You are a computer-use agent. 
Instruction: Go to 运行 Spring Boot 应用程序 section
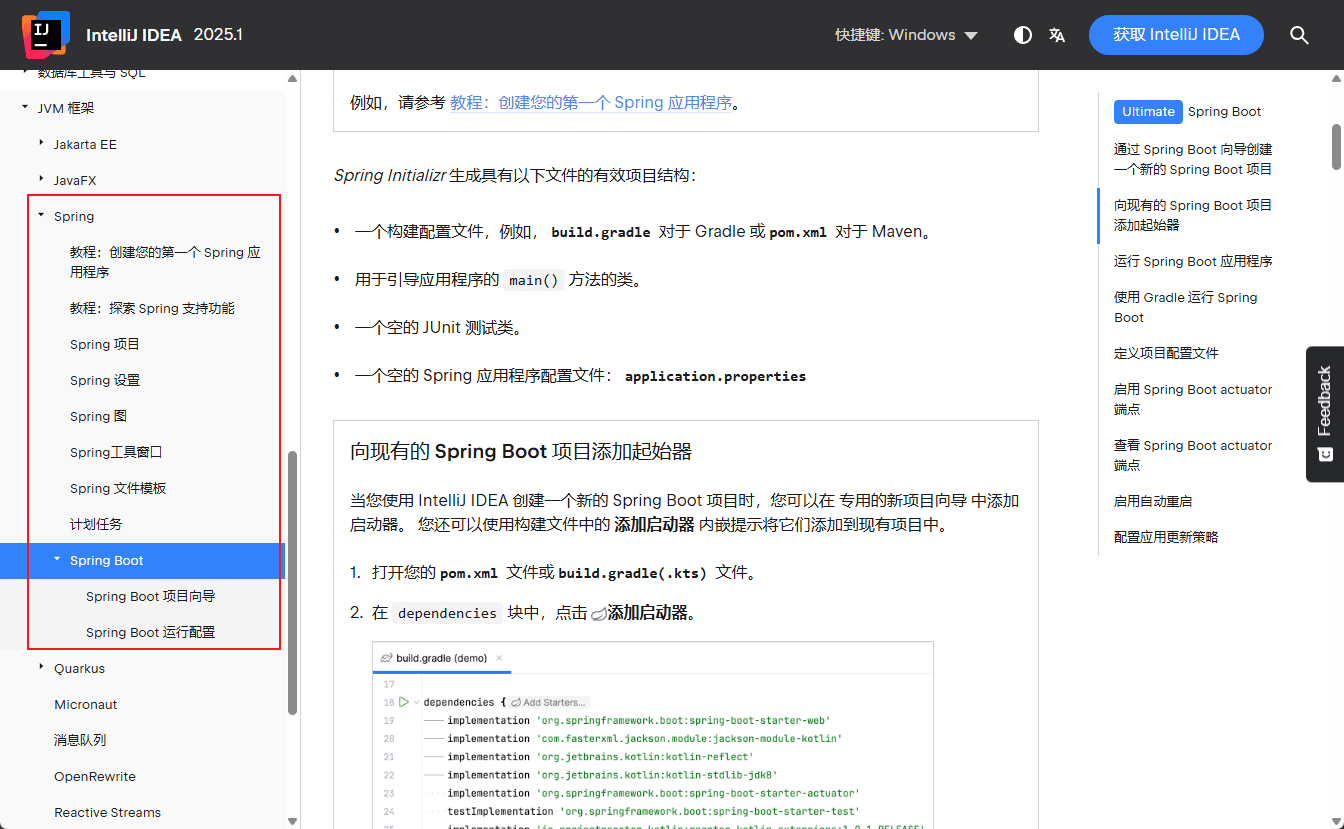pos(1192,261)
